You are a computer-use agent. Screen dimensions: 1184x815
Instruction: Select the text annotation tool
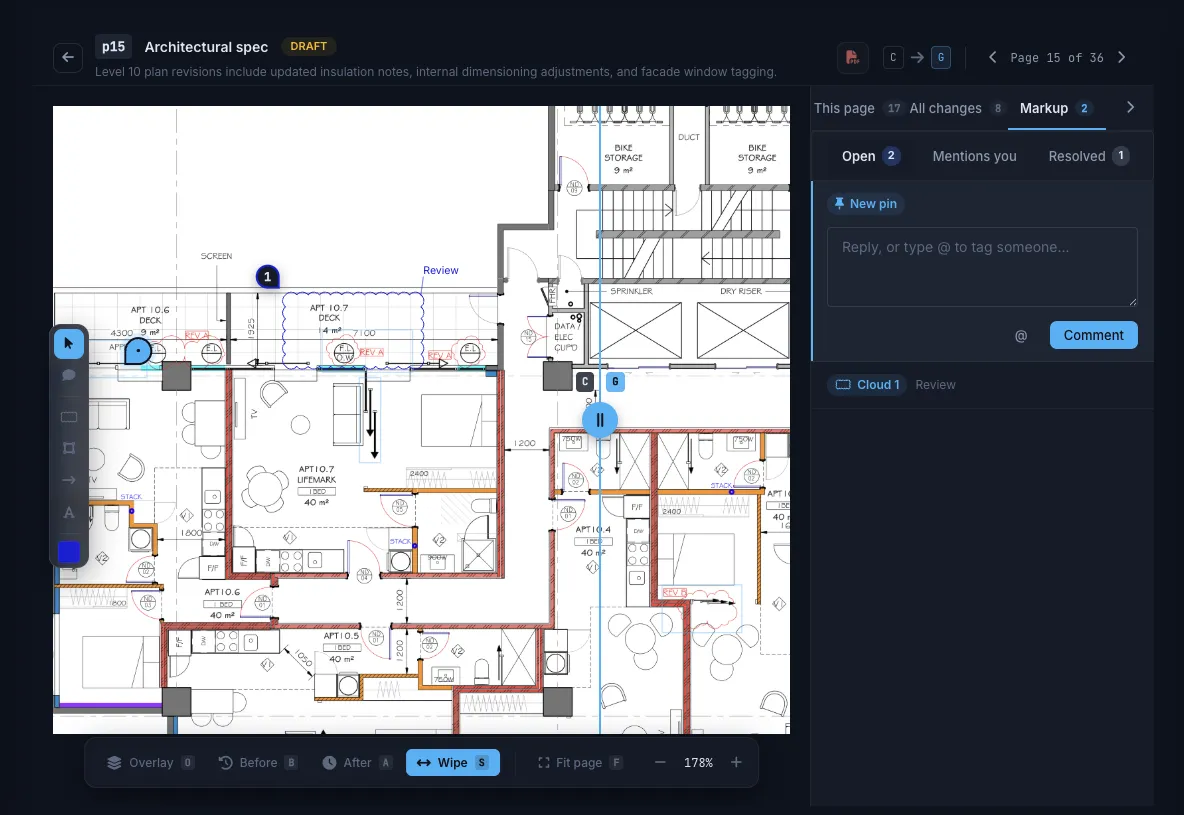click(69, 512)
